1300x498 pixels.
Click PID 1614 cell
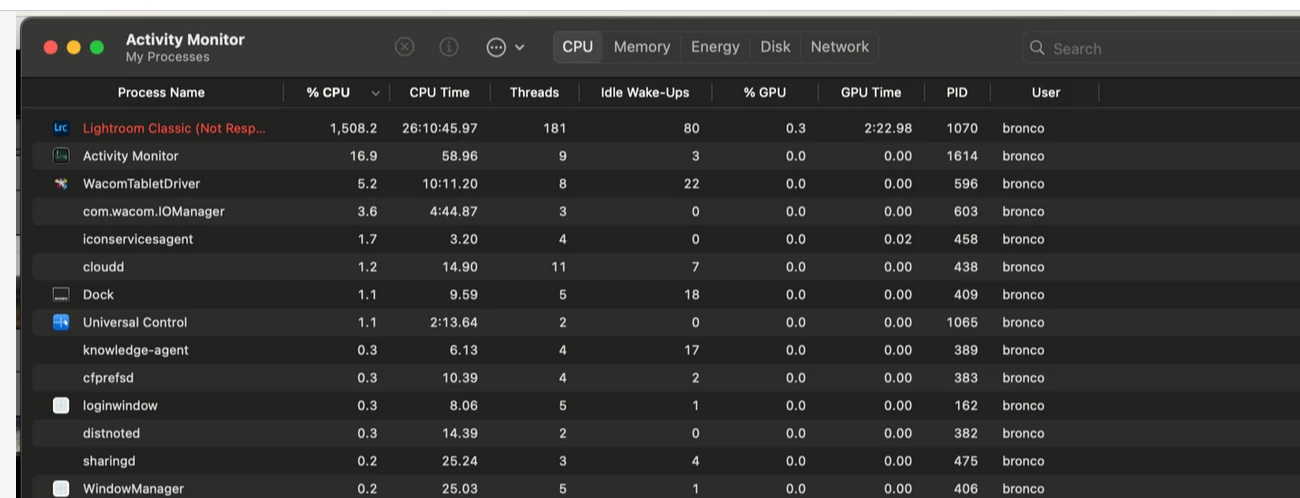pos(962,156)
